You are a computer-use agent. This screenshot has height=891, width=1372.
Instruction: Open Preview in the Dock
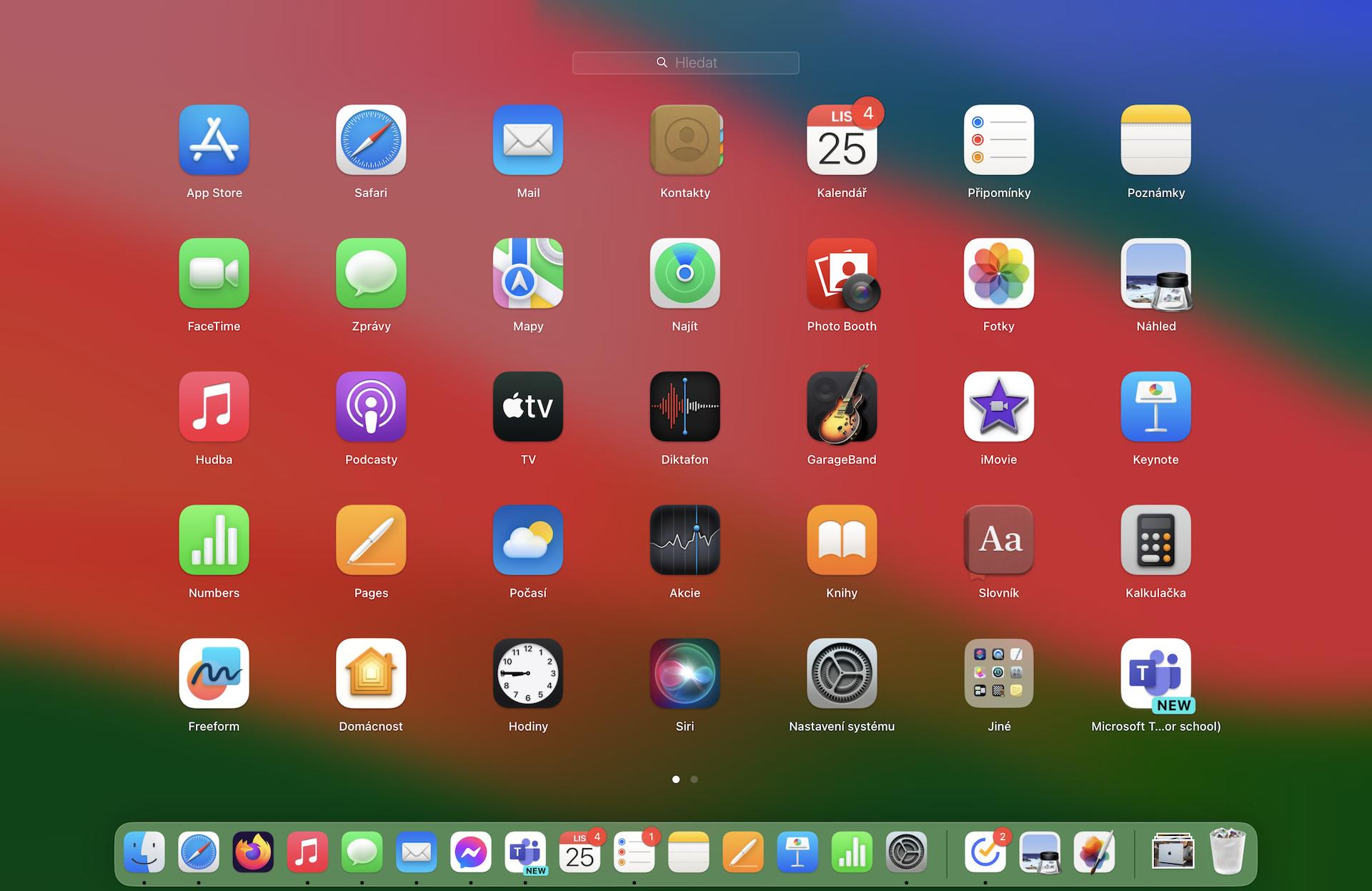pos(1040,852)
